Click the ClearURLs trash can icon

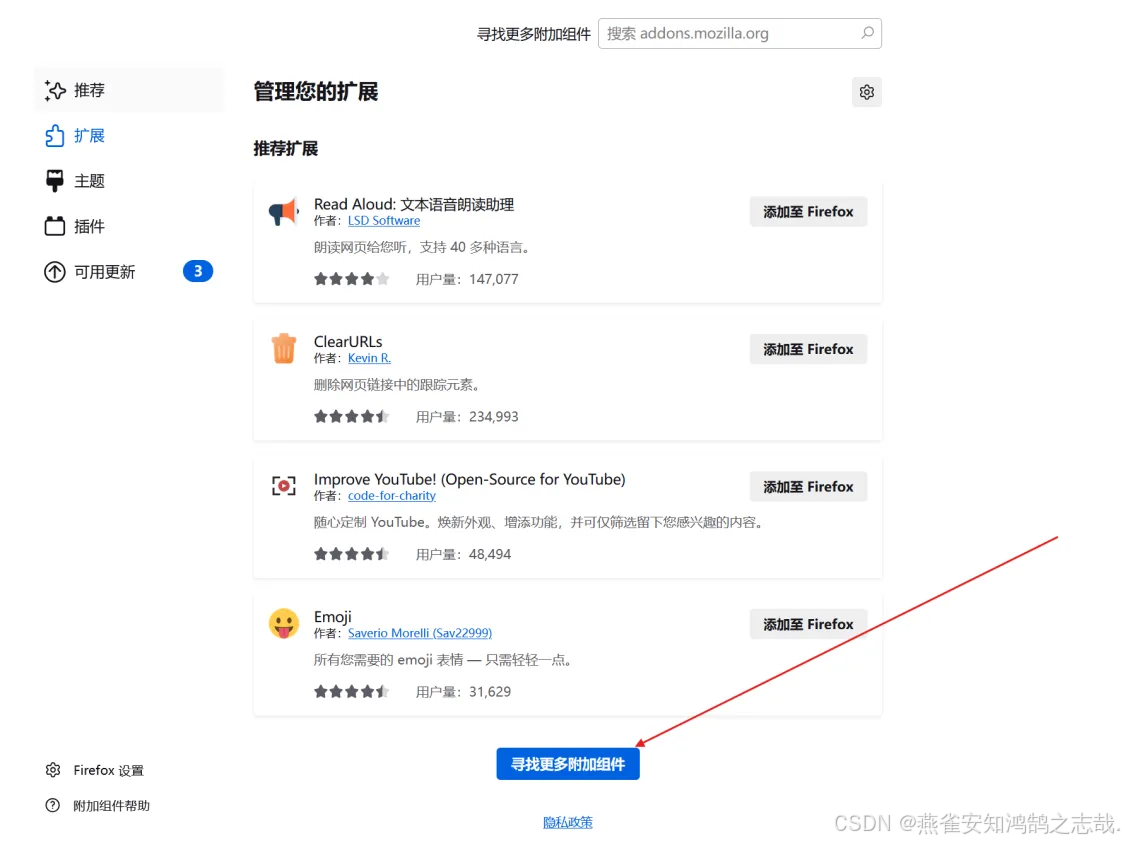coord(283,349)
